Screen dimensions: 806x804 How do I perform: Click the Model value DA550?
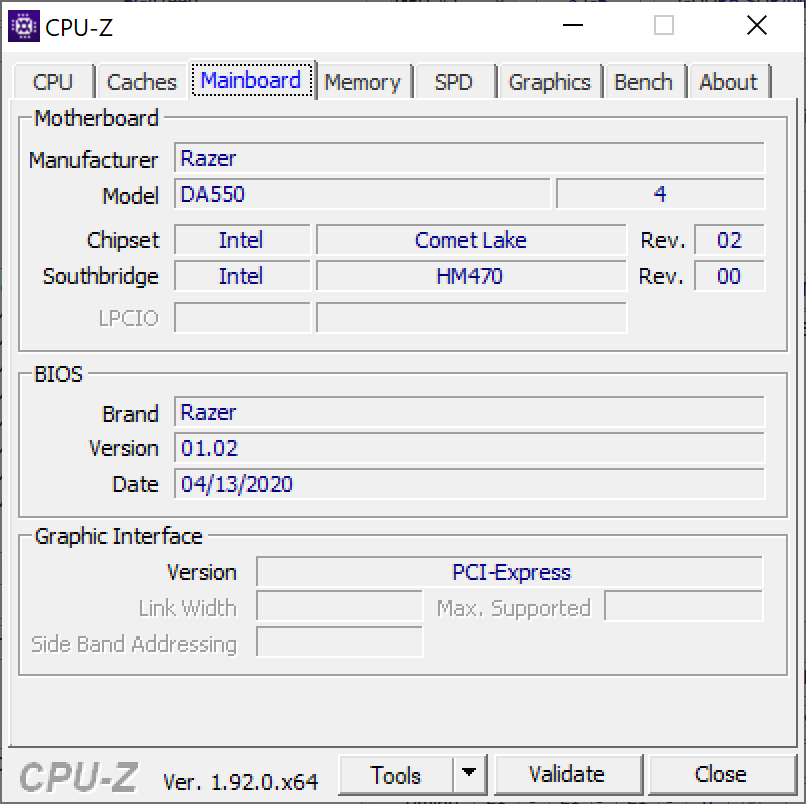tap(362, 194)
